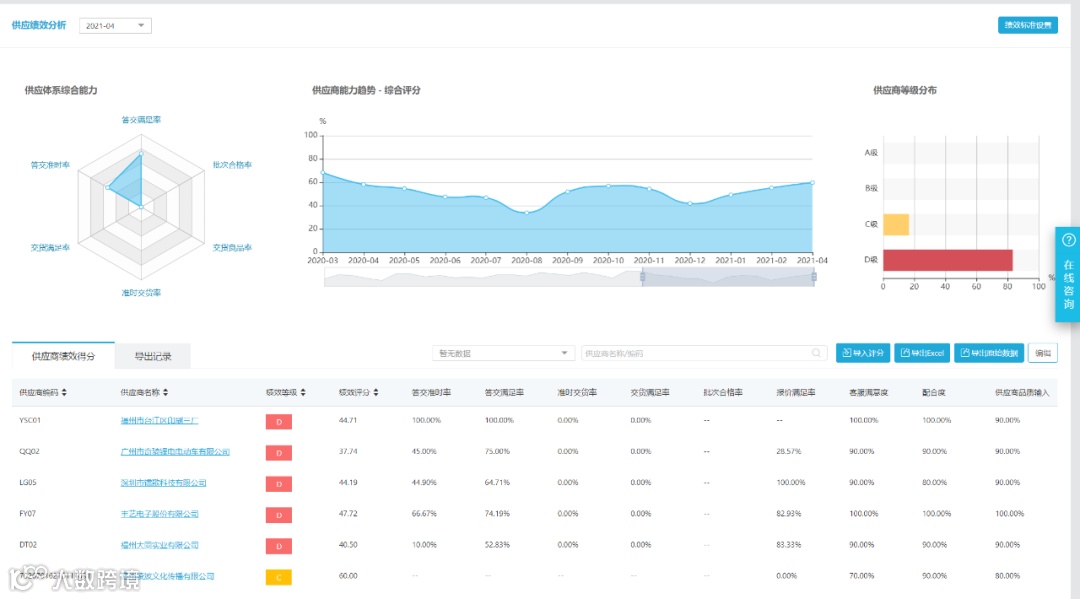Open the 暂无数据 filter dropdown
The width and height of the screenshot is (1080, 599).
503,353
